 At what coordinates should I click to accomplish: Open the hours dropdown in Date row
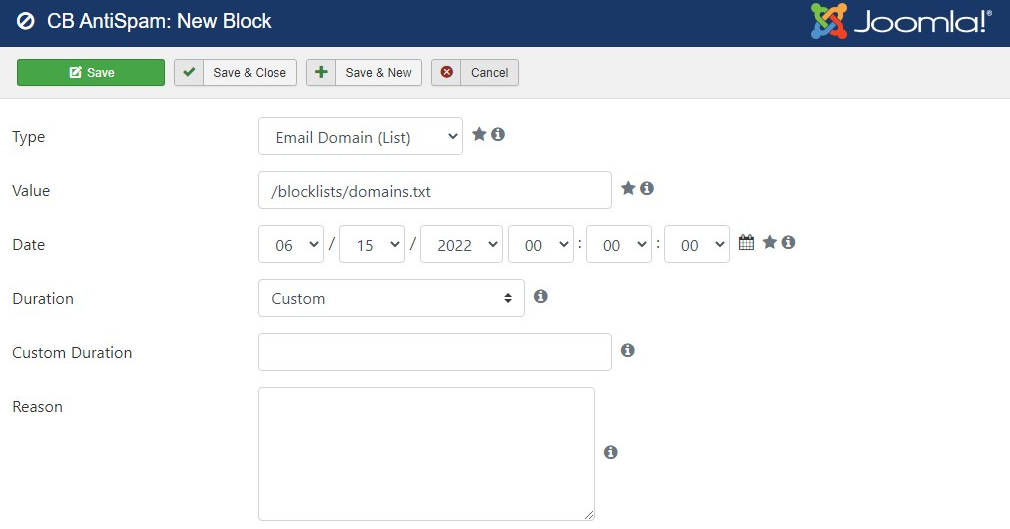click(540, 244)
